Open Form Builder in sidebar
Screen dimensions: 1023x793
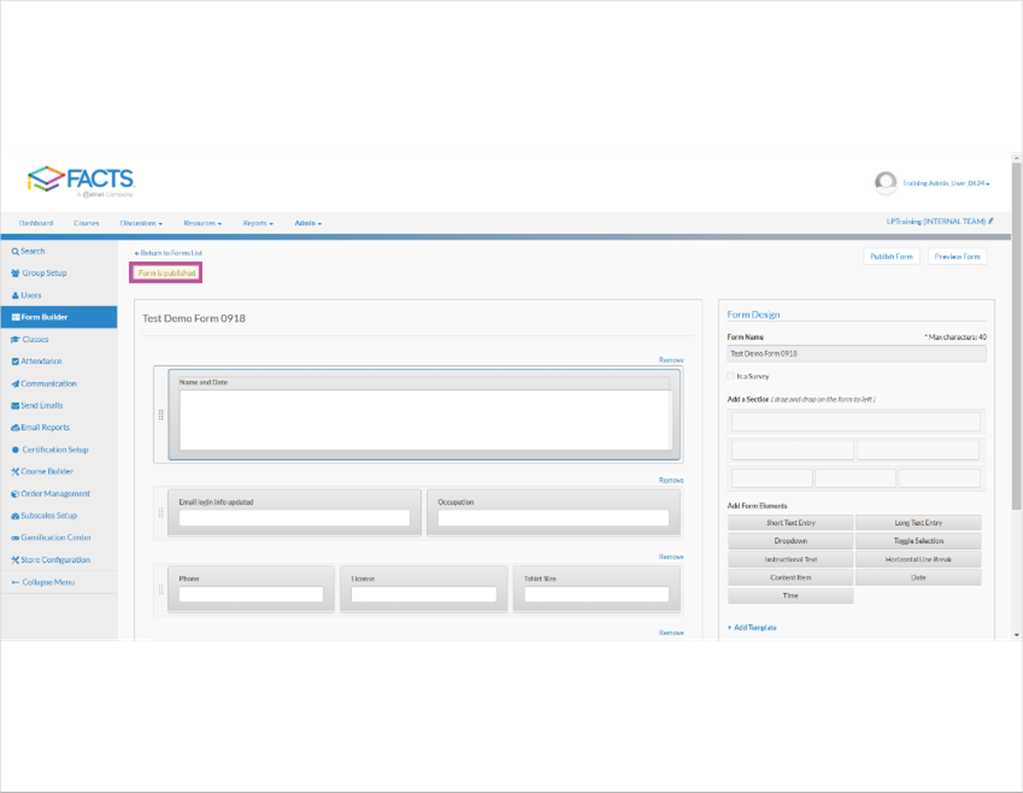[59, 317]
